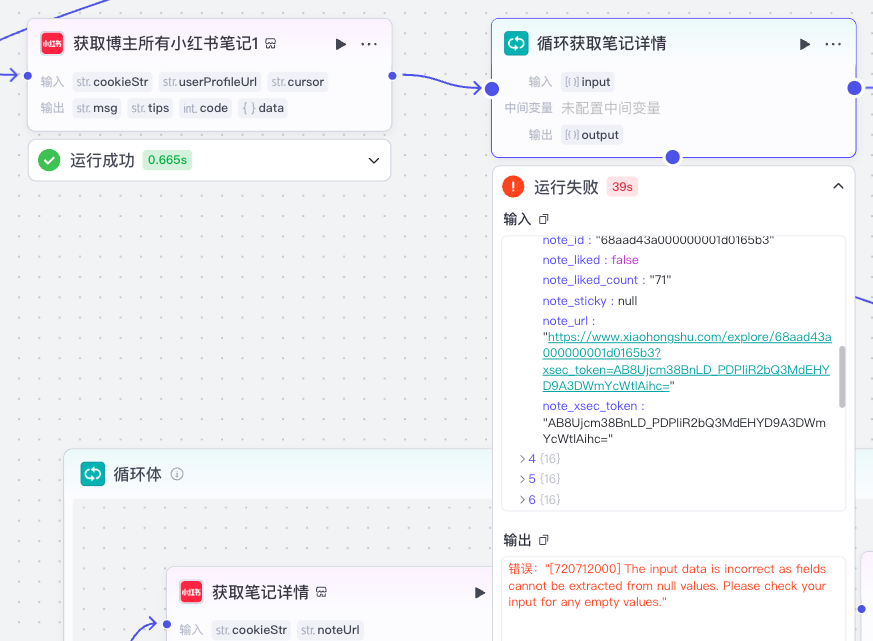Click the input port of 获取博主所有小红书笔记1
This screenshot has height=641, width=873.
(x=28, y=76)
